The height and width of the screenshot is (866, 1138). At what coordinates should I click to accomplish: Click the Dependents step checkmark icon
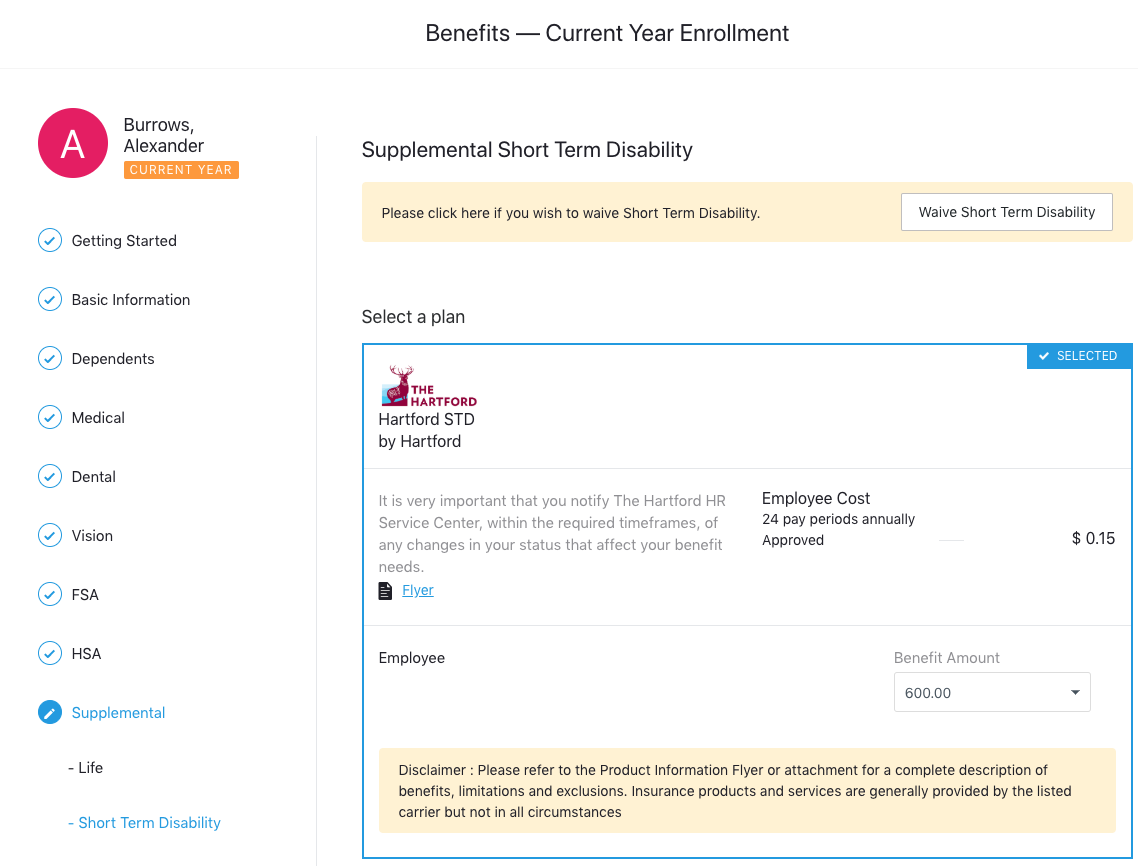click(50, 359)
